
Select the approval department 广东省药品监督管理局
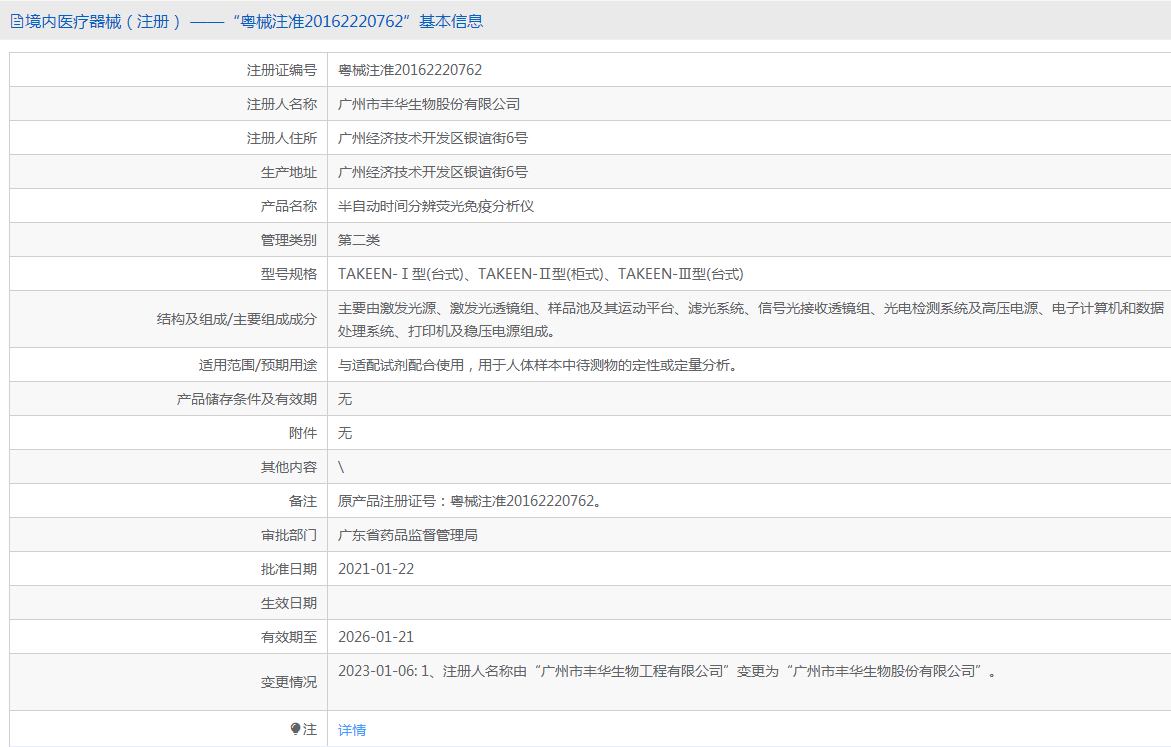tap(408, 535)
